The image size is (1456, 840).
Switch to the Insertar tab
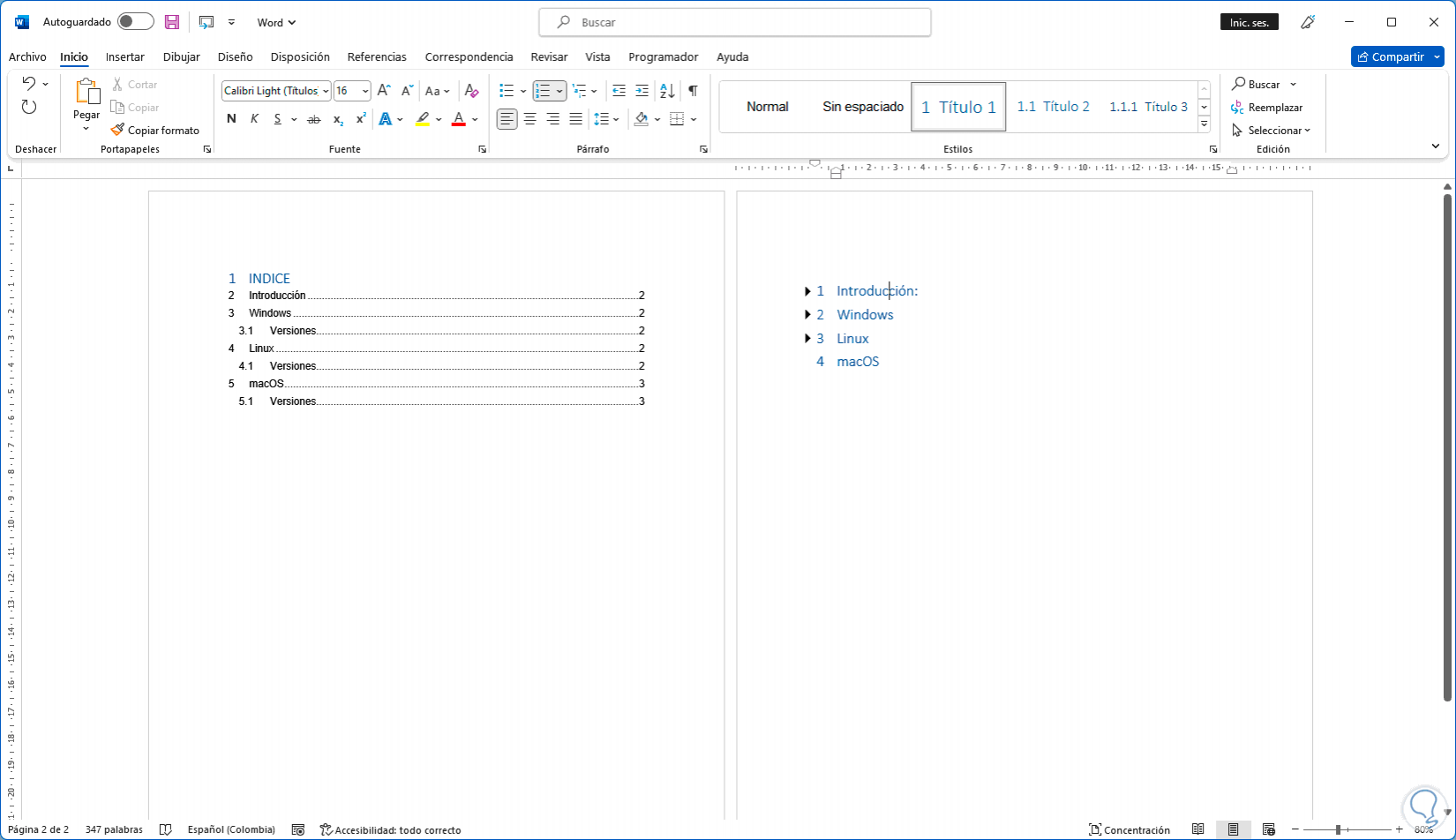(125, 56)
